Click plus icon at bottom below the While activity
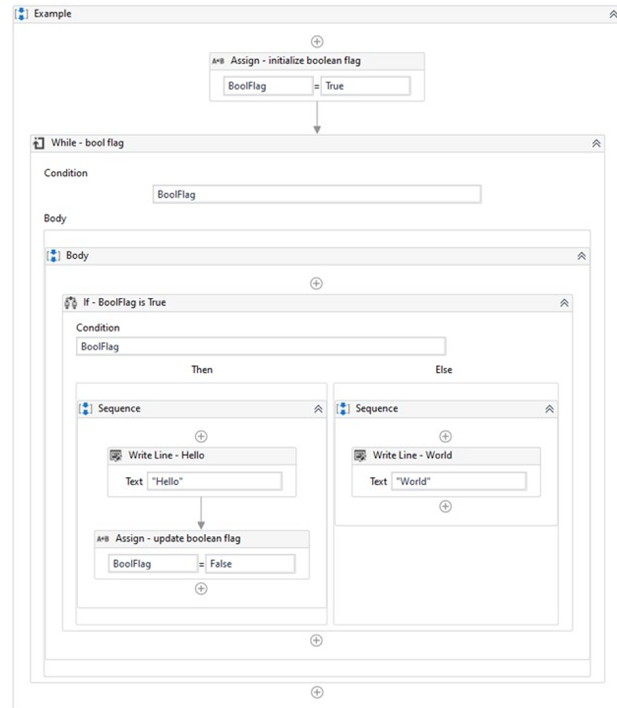The image size is (617, 708). pos(317,692)
